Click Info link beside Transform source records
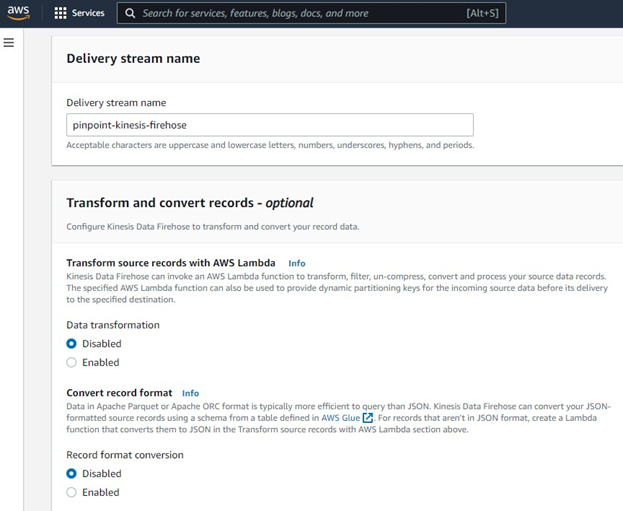This screenshot has width=623, height=511. click(x=296, y=263)
